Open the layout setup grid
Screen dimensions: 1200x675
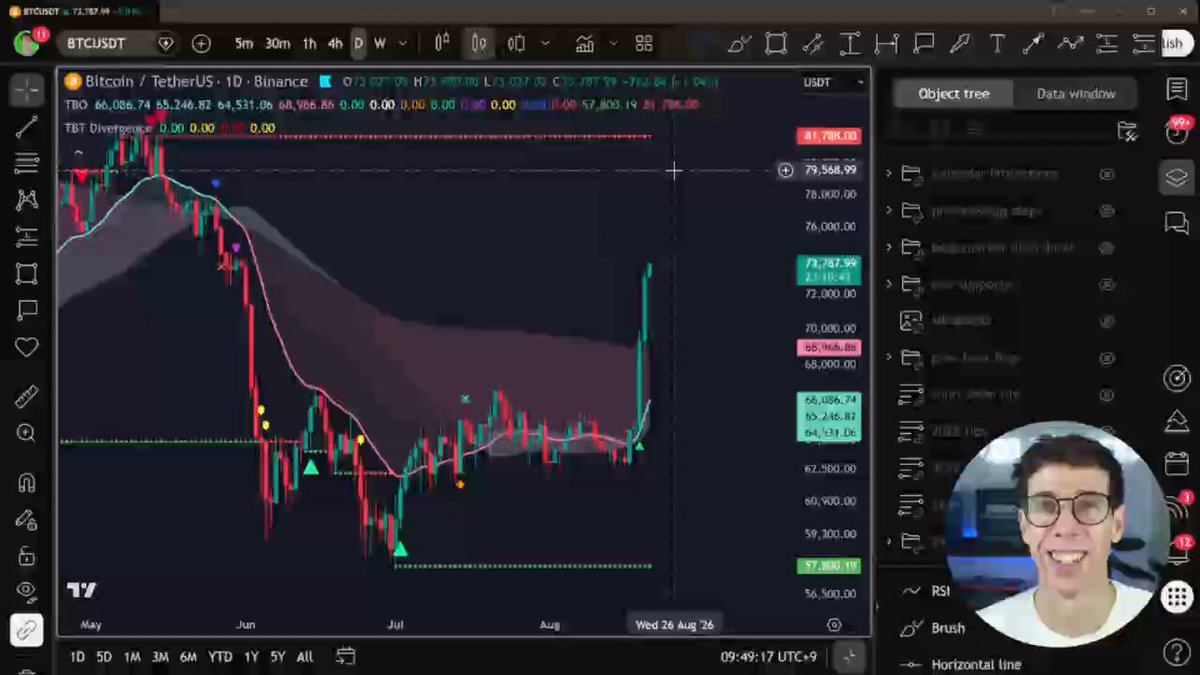[644, 44]
